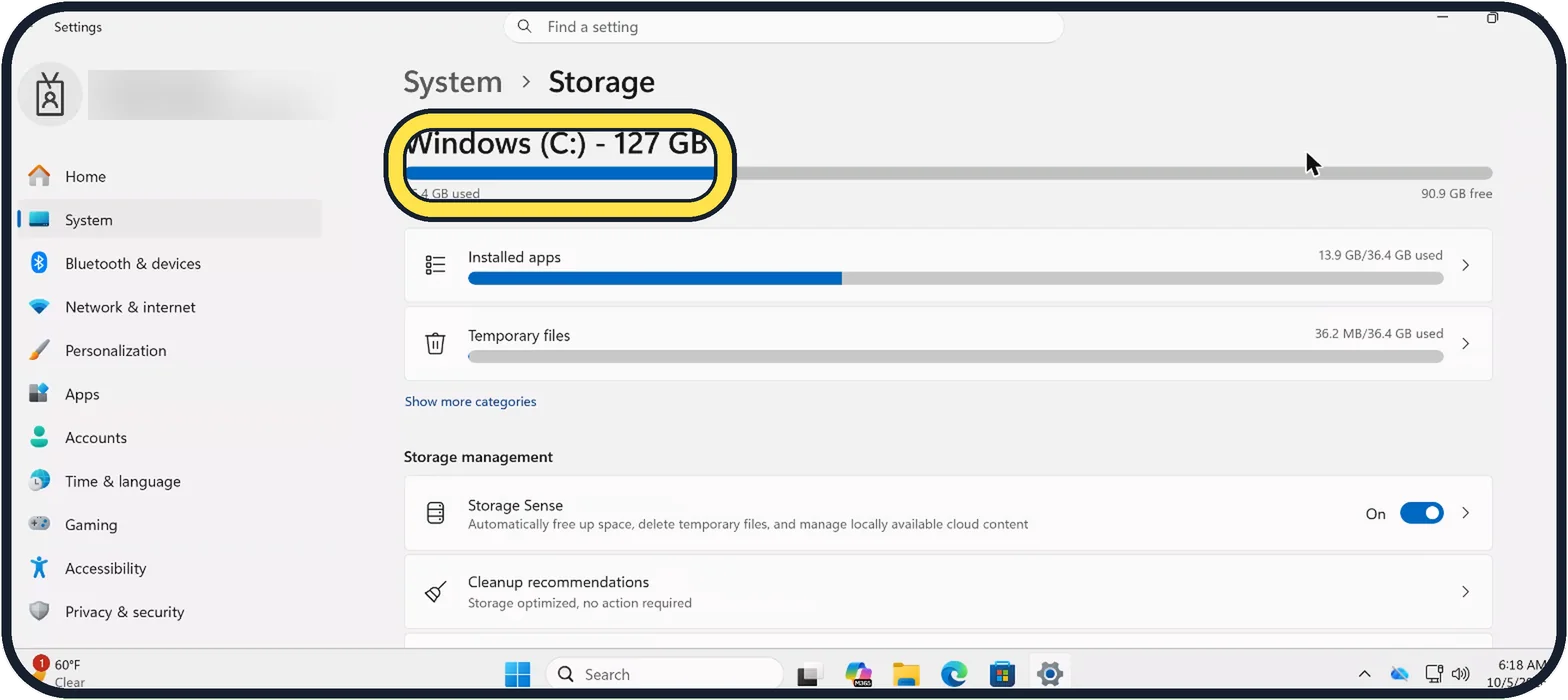Click the user account avatar
The image size is (1568, 700).
(x=50, y=95)
